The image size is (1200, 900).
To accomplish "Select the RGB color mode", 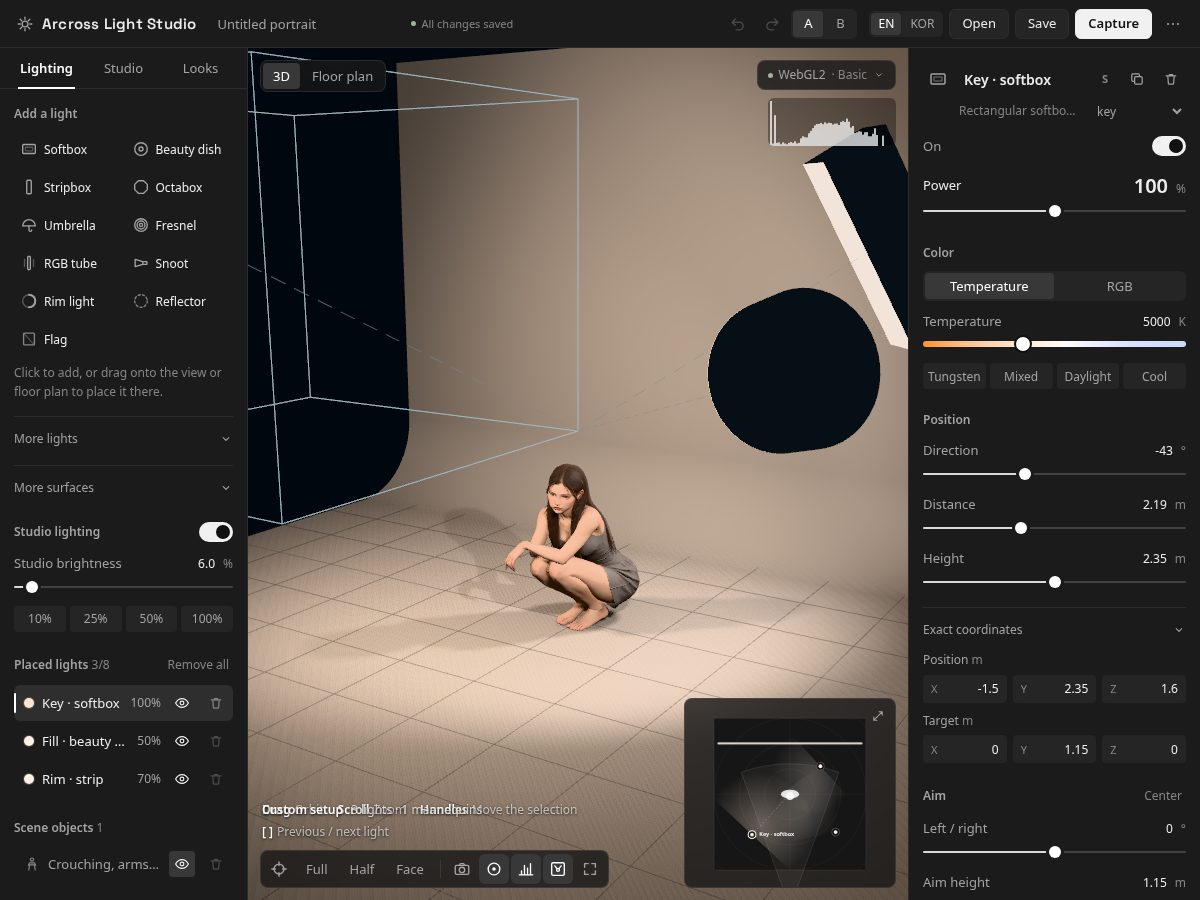I will [x=1119, y=286].
